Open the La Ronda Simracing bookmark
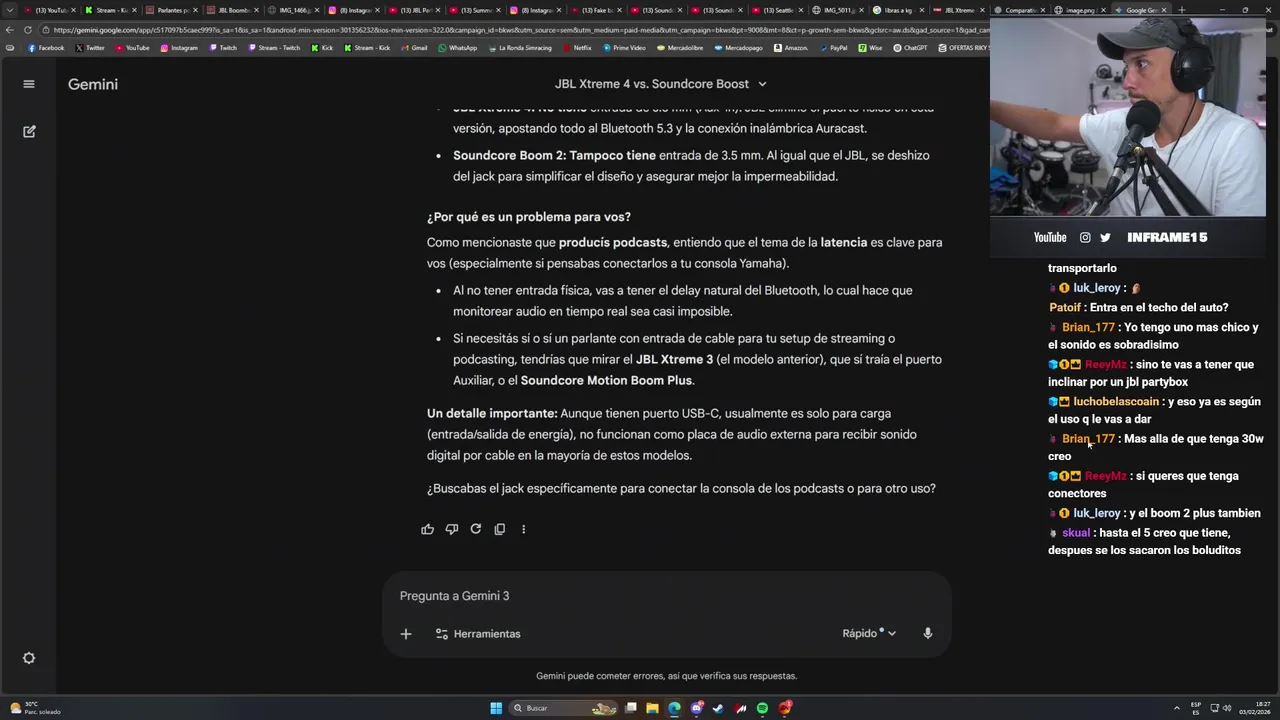The image size is (1280, 720). (520, 48)
